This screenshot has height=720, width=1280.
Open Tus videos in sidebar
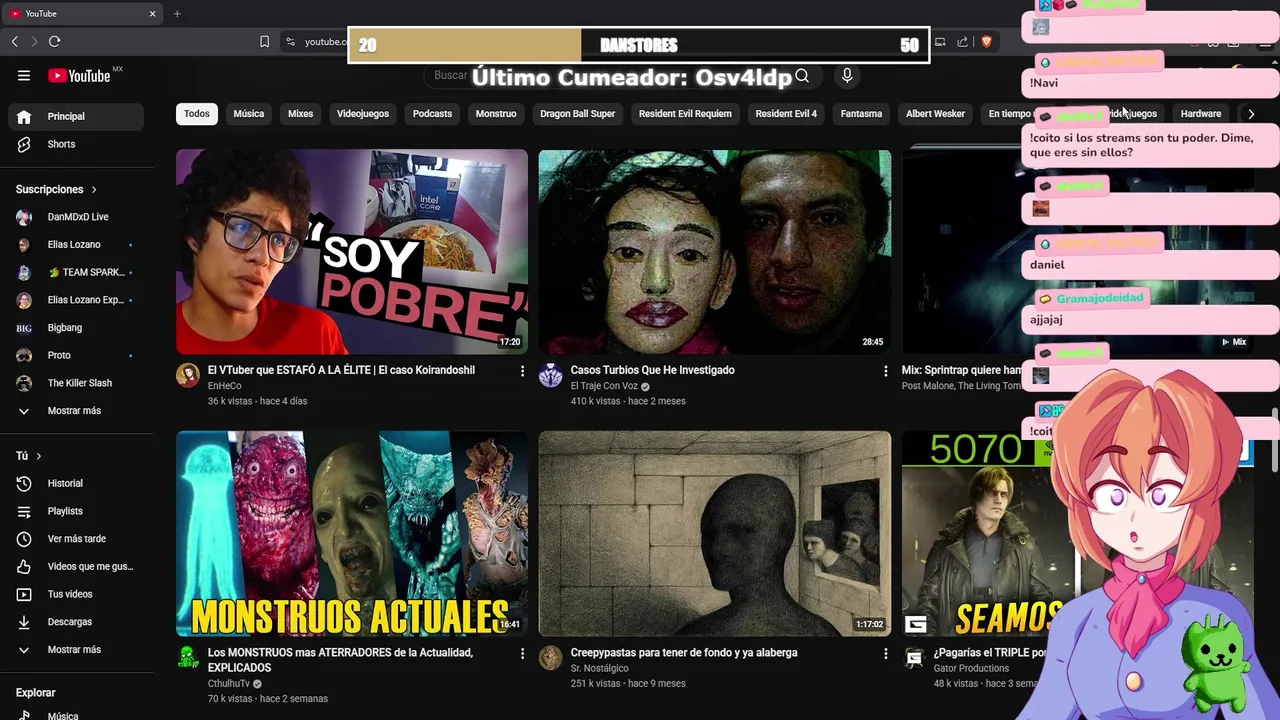click(x=76, y=594)
